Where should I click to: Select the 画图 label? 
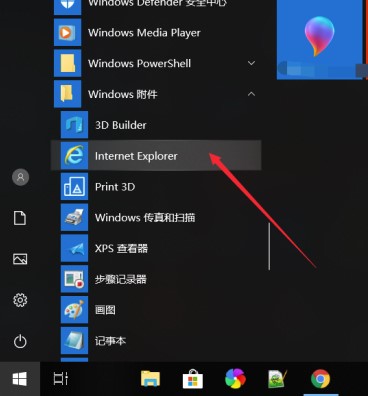pyautogui.click(x=105, y=310)
